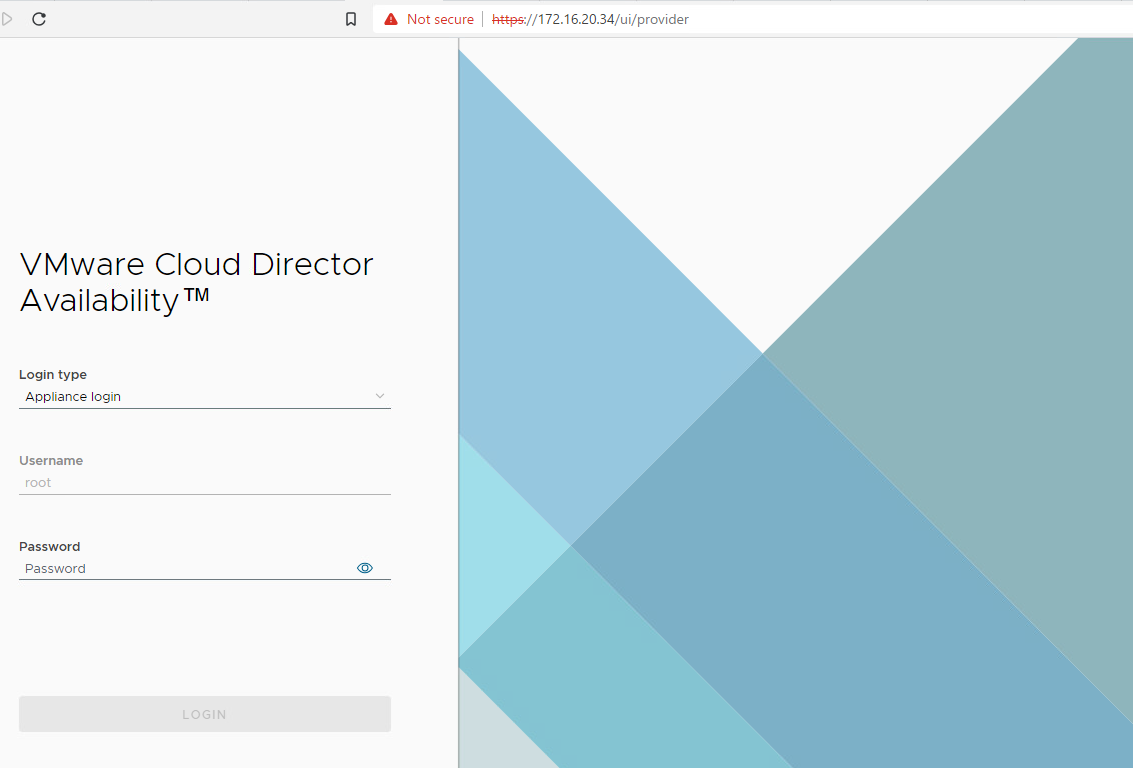The height and width of the screenshot is (768, 1133).
Task: Click the browser back navigation arrow
Action: point(8,18)
